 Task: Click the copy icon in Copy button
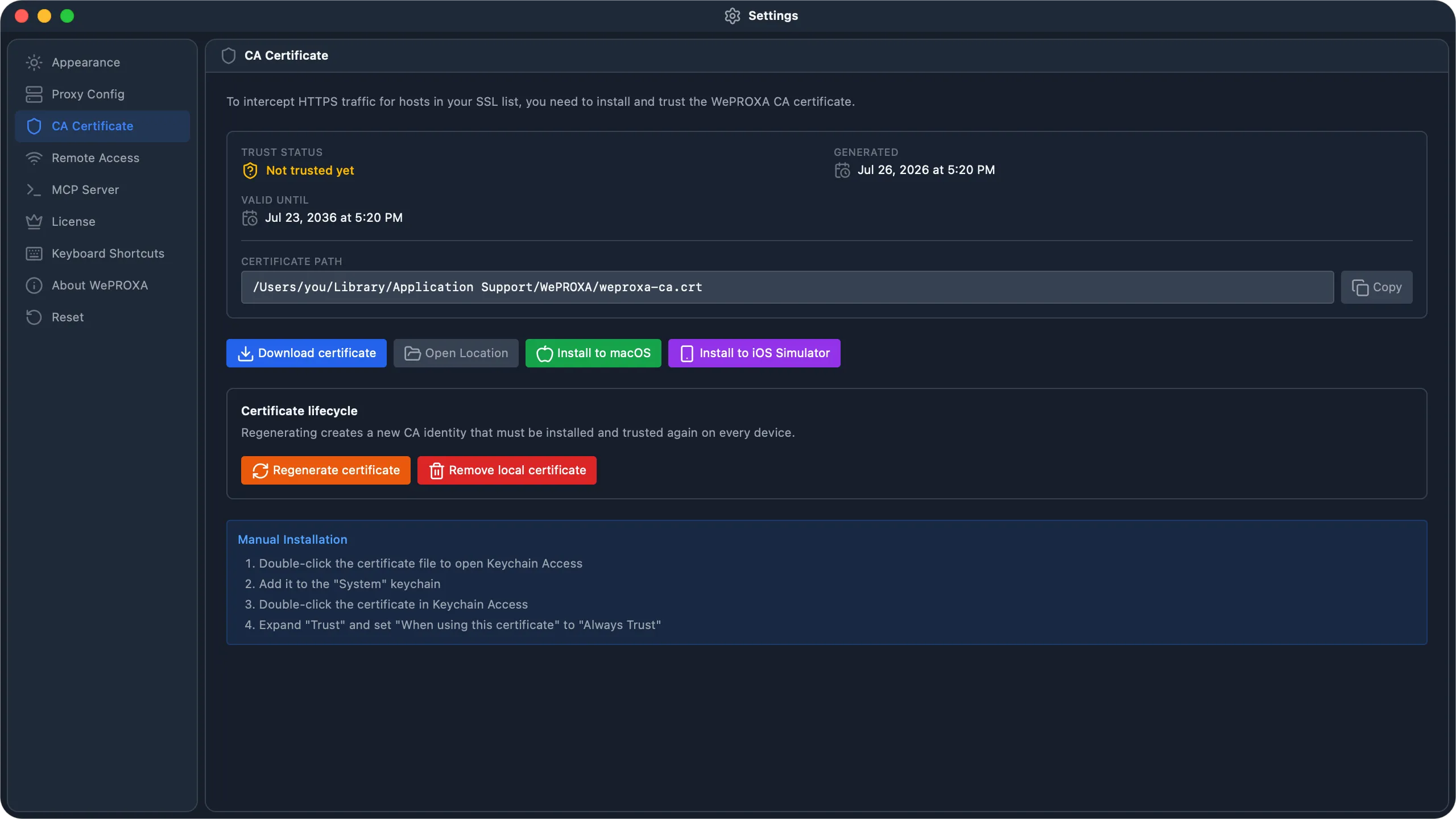click(1360, 288)
